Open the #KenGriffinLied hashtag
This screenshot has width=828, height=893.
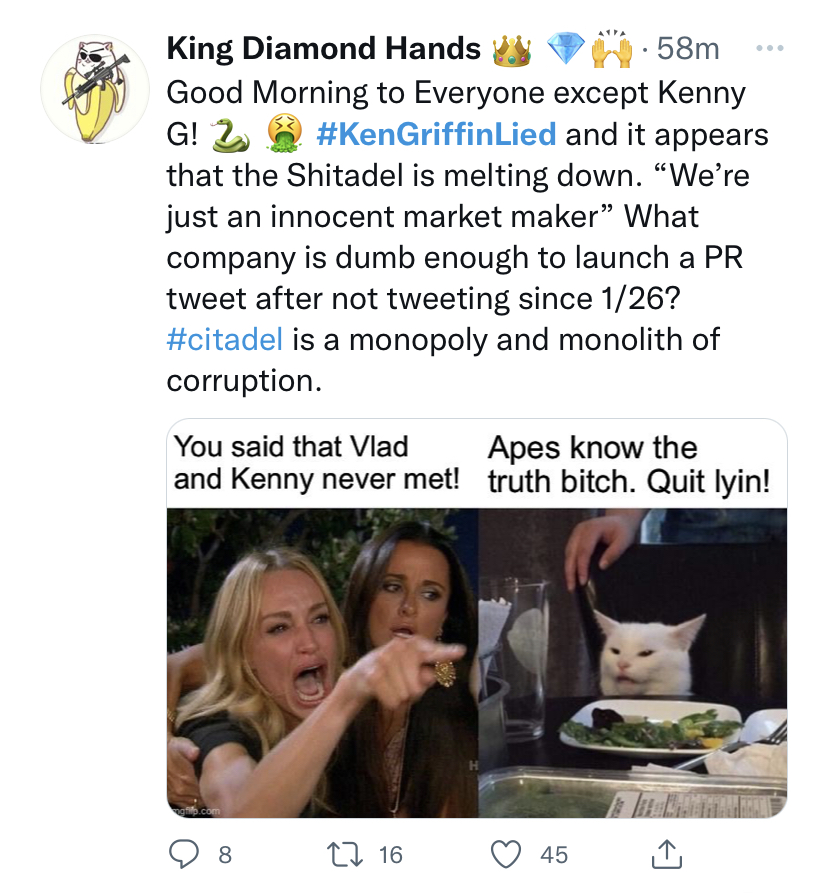tap(435, 134)
